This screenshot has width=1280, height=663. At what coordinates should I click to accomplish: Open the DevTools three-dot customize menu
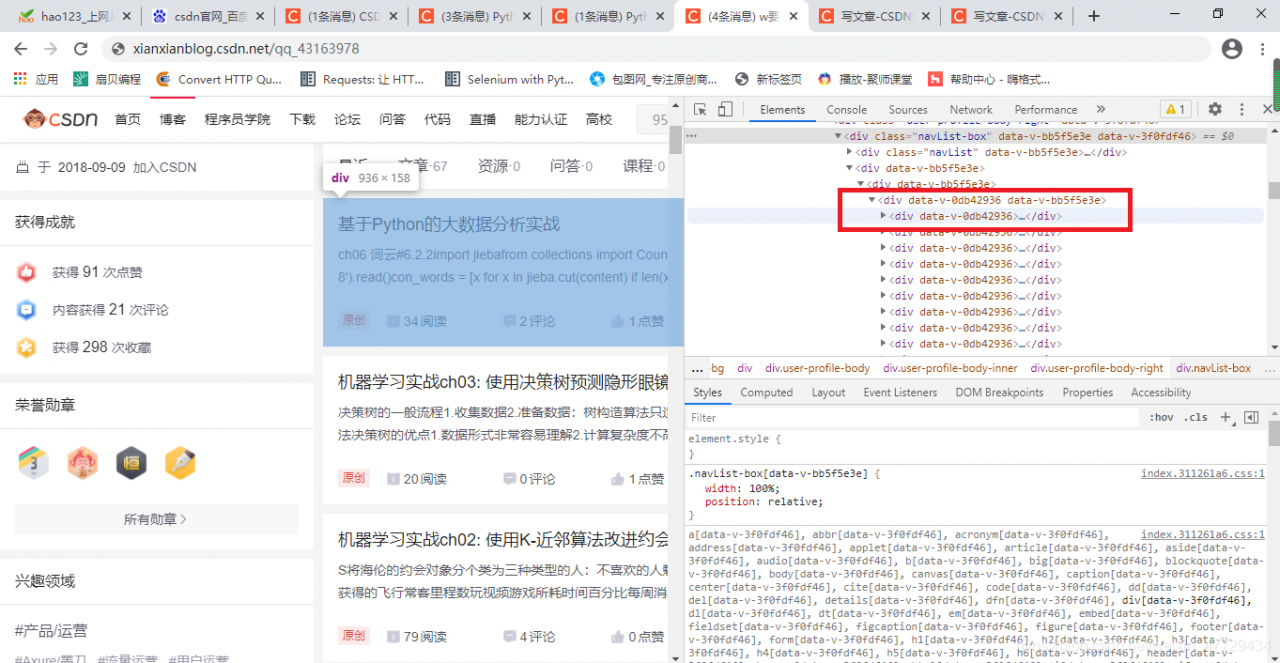pyautogui.click(x=1241, y=110)
